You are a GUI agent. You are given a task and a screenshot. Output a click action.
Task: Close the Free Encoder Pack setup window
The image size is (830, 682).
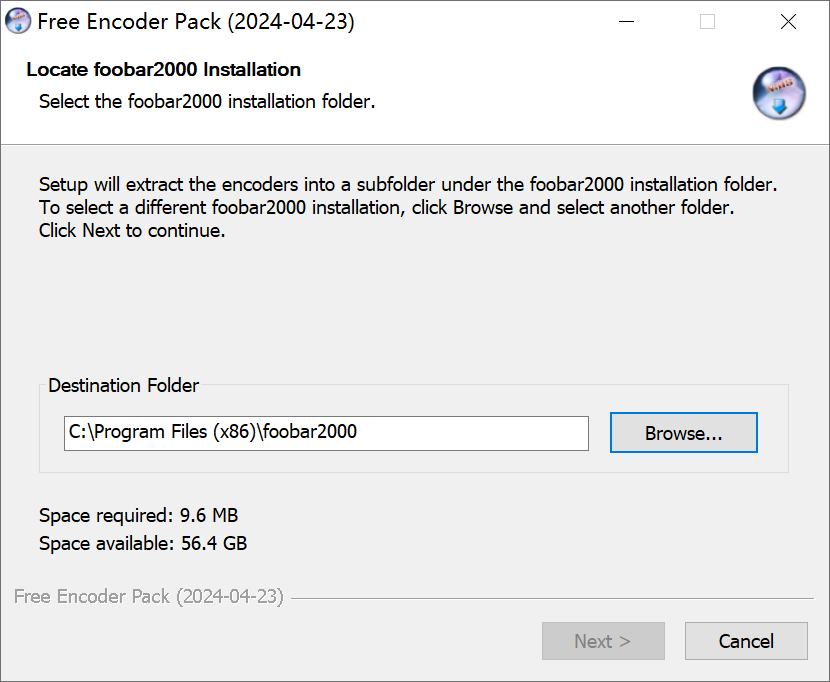[788, 22]
